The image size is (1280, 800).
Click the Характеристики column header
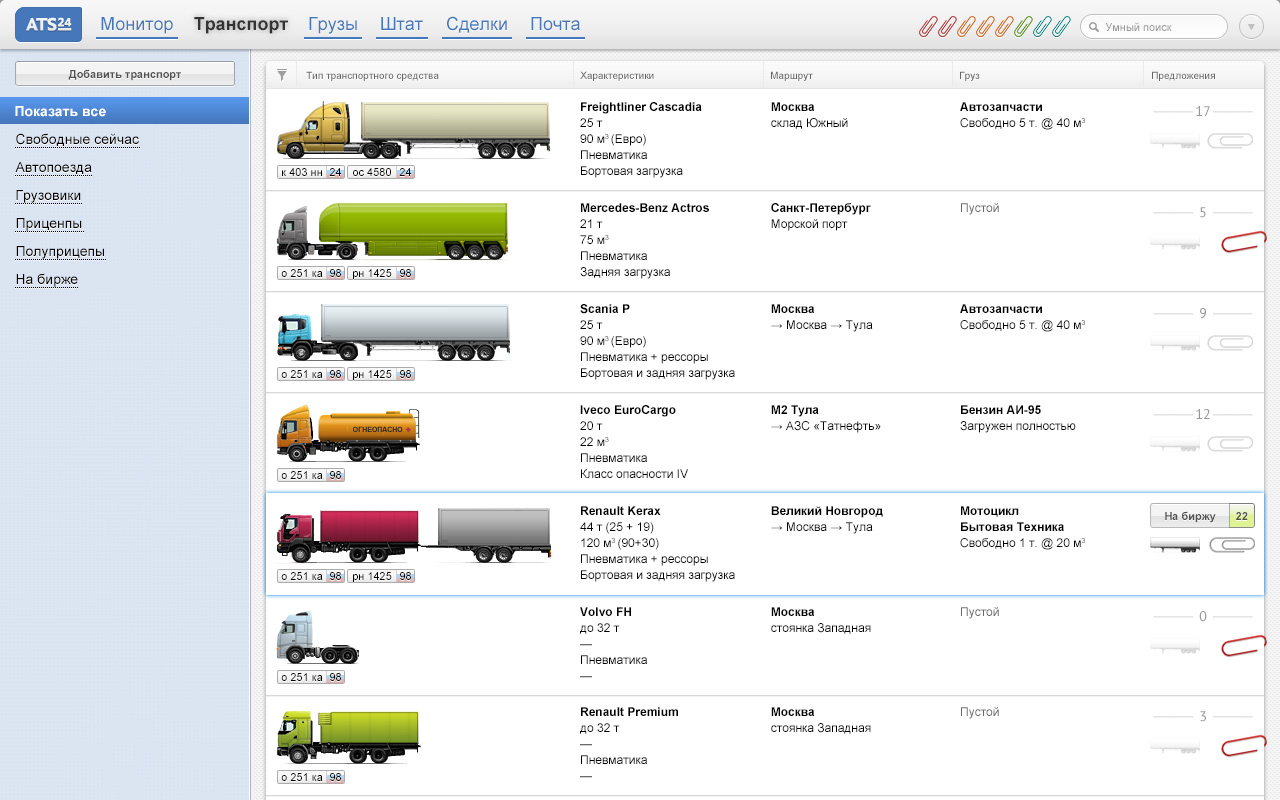(617, 75)
